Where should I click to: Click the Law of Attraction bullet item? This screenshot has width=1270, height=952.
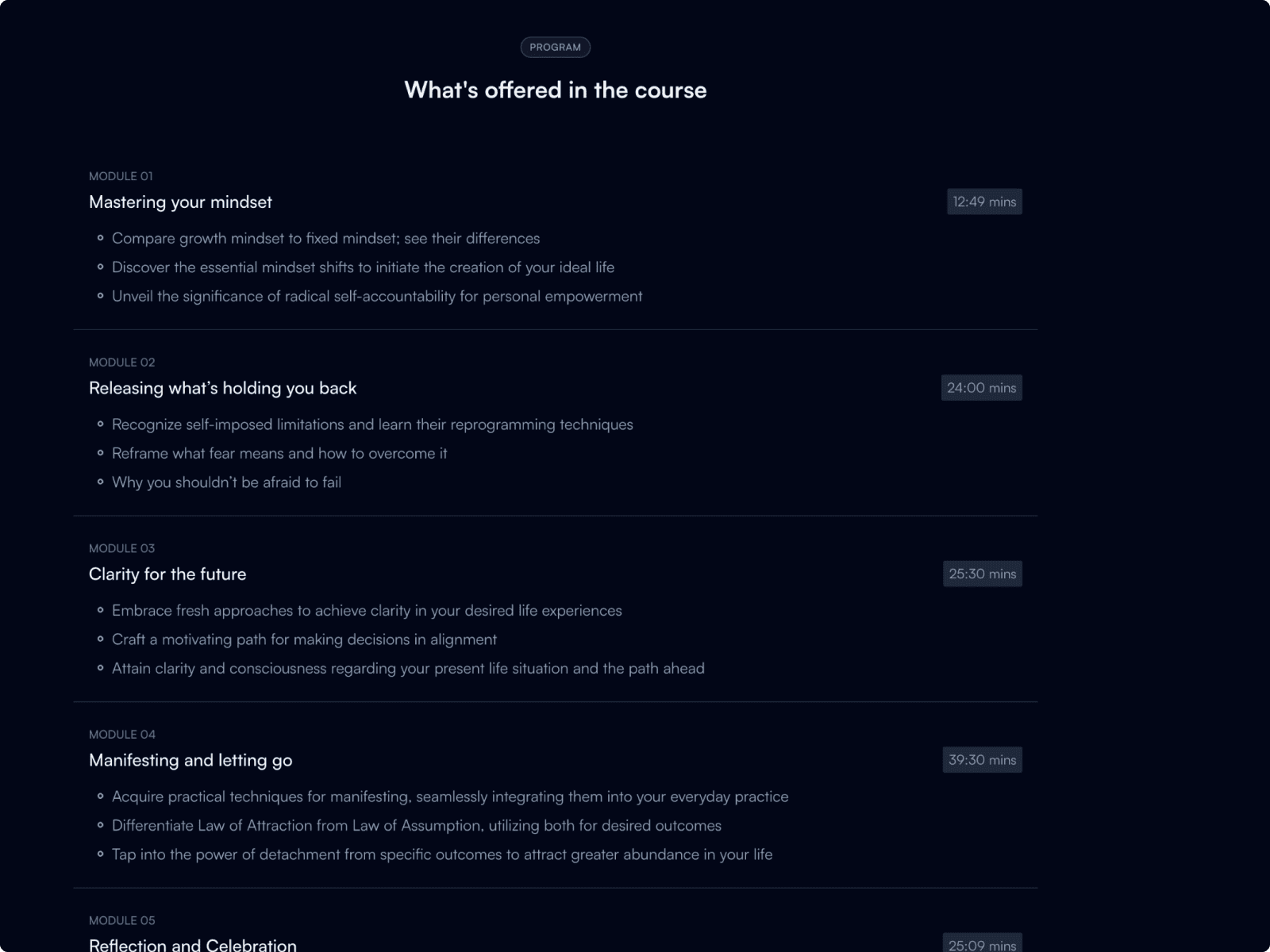click(417, 825)
